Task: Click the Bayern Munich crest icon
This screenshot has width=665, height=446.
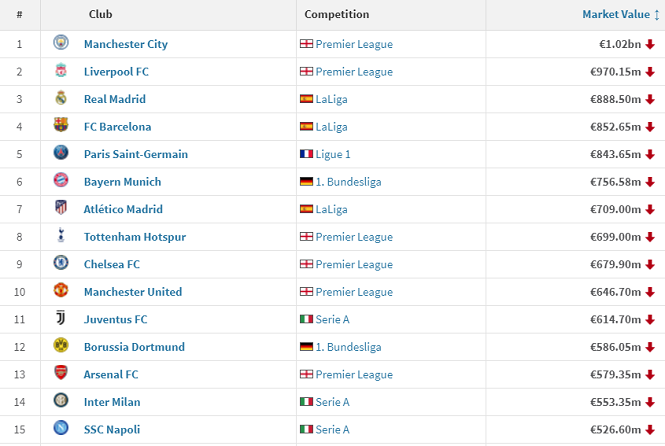Action: pyautogui.click(x=61, y=180)
